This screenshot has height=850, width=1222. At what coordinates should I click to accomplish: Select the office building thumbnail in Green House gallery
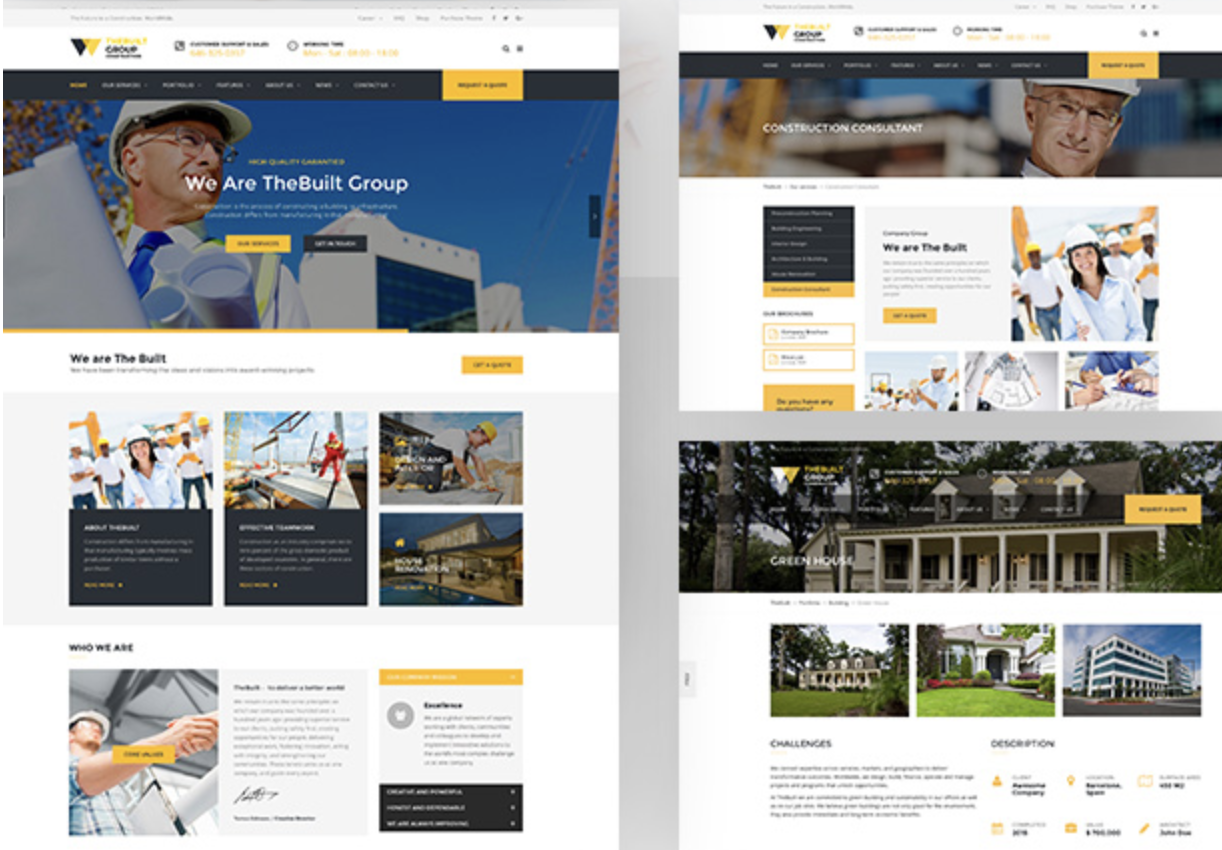coord(1131,670)
